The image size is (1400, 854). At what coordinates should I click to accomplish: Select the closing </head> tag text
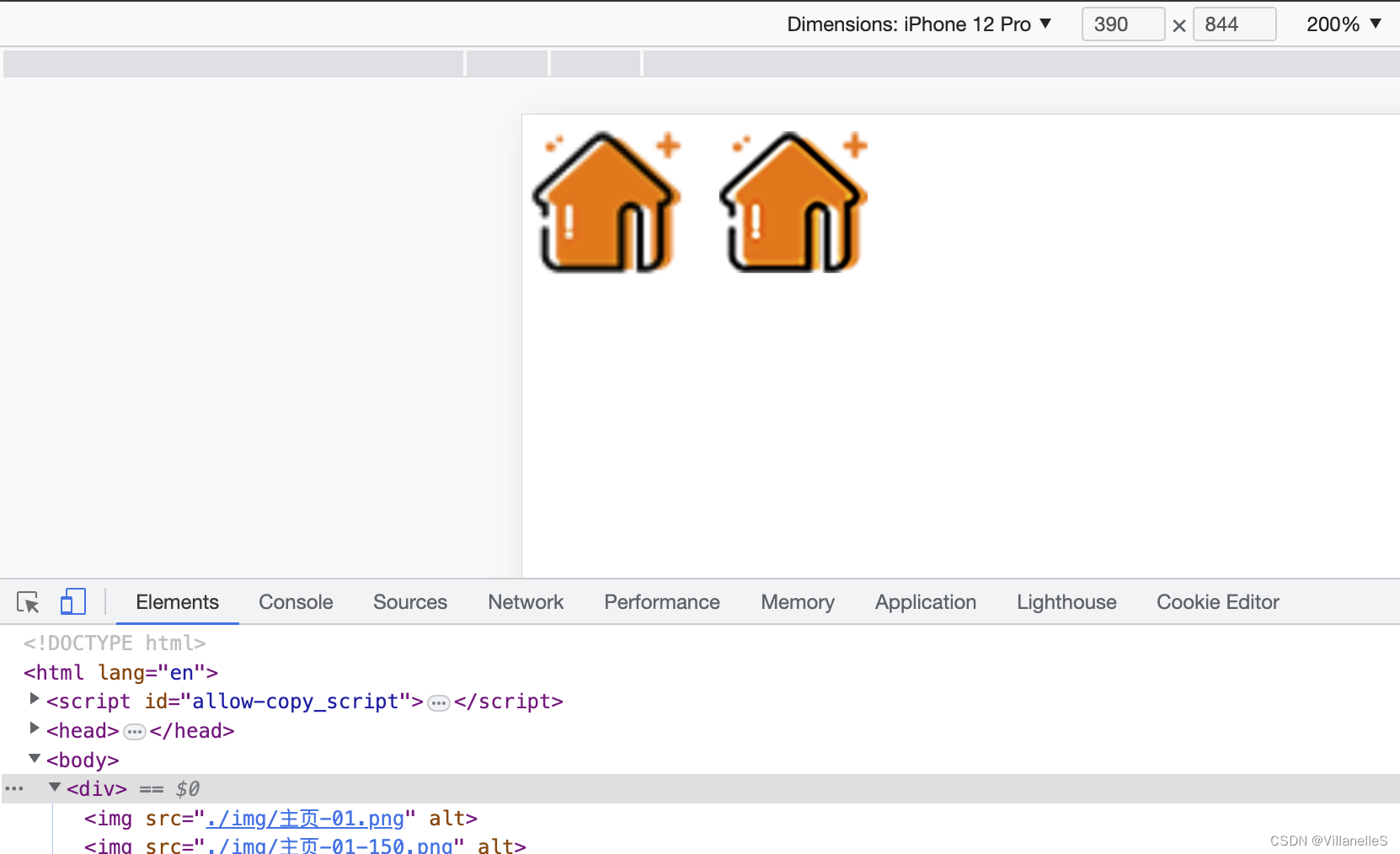pyautogui.click(x=192, y=731)
